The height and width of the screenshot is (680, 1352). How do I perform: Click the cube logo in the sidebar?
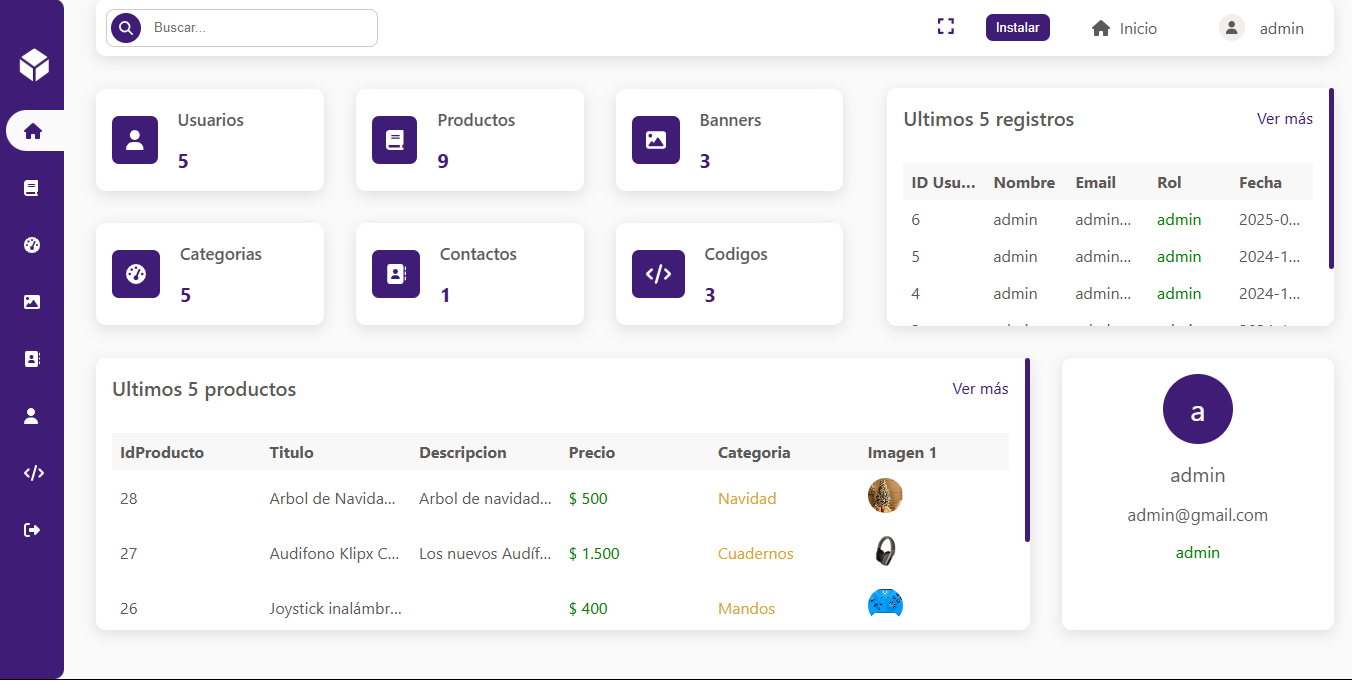pos(33,65)
